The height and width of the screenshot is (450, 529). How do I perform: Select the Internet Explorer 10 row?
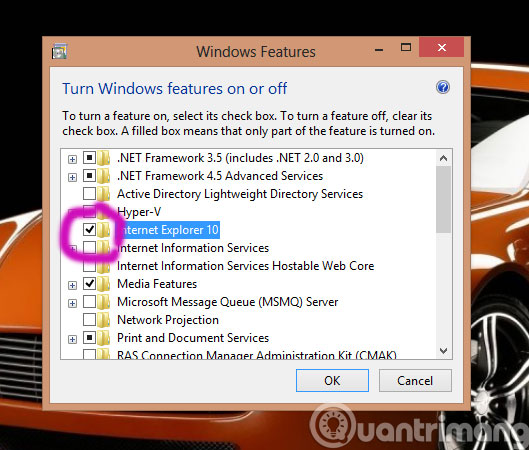(x=168, y=230)
